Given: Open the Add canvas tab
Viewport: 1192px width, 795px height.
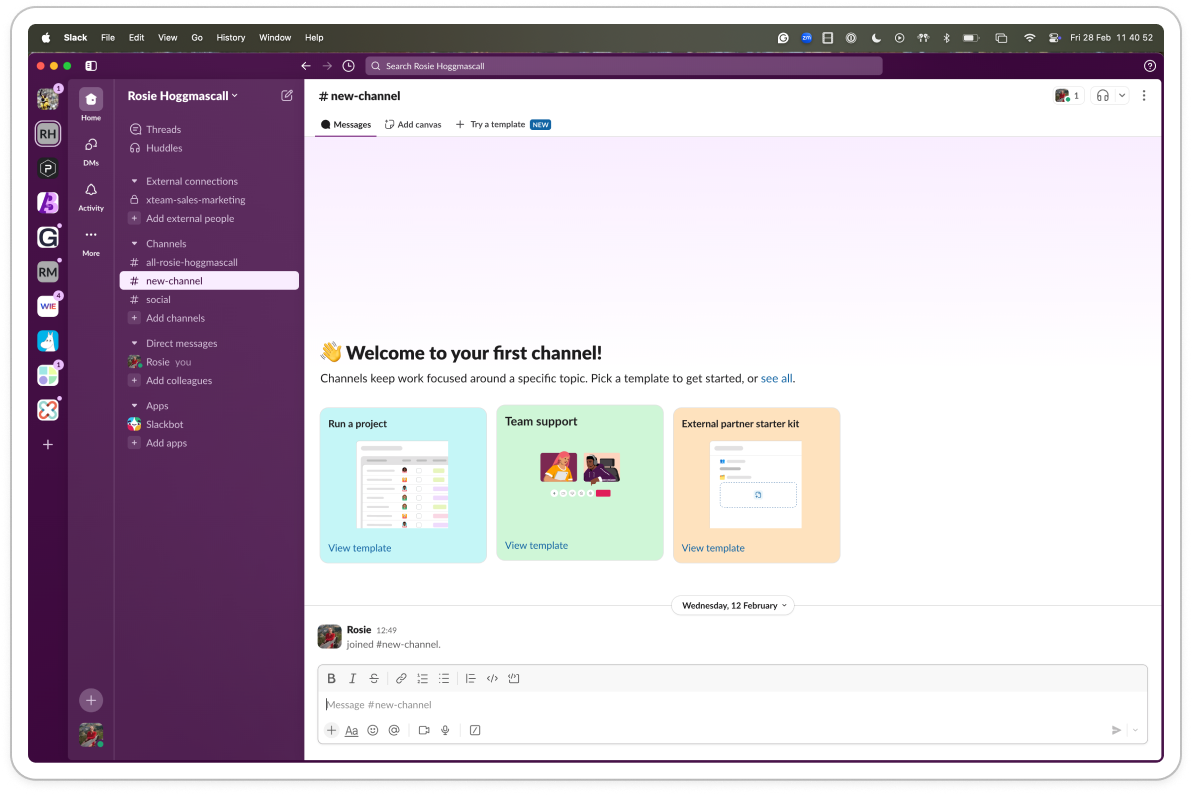Looking at the screenshot, I should (x=413, y=125).
